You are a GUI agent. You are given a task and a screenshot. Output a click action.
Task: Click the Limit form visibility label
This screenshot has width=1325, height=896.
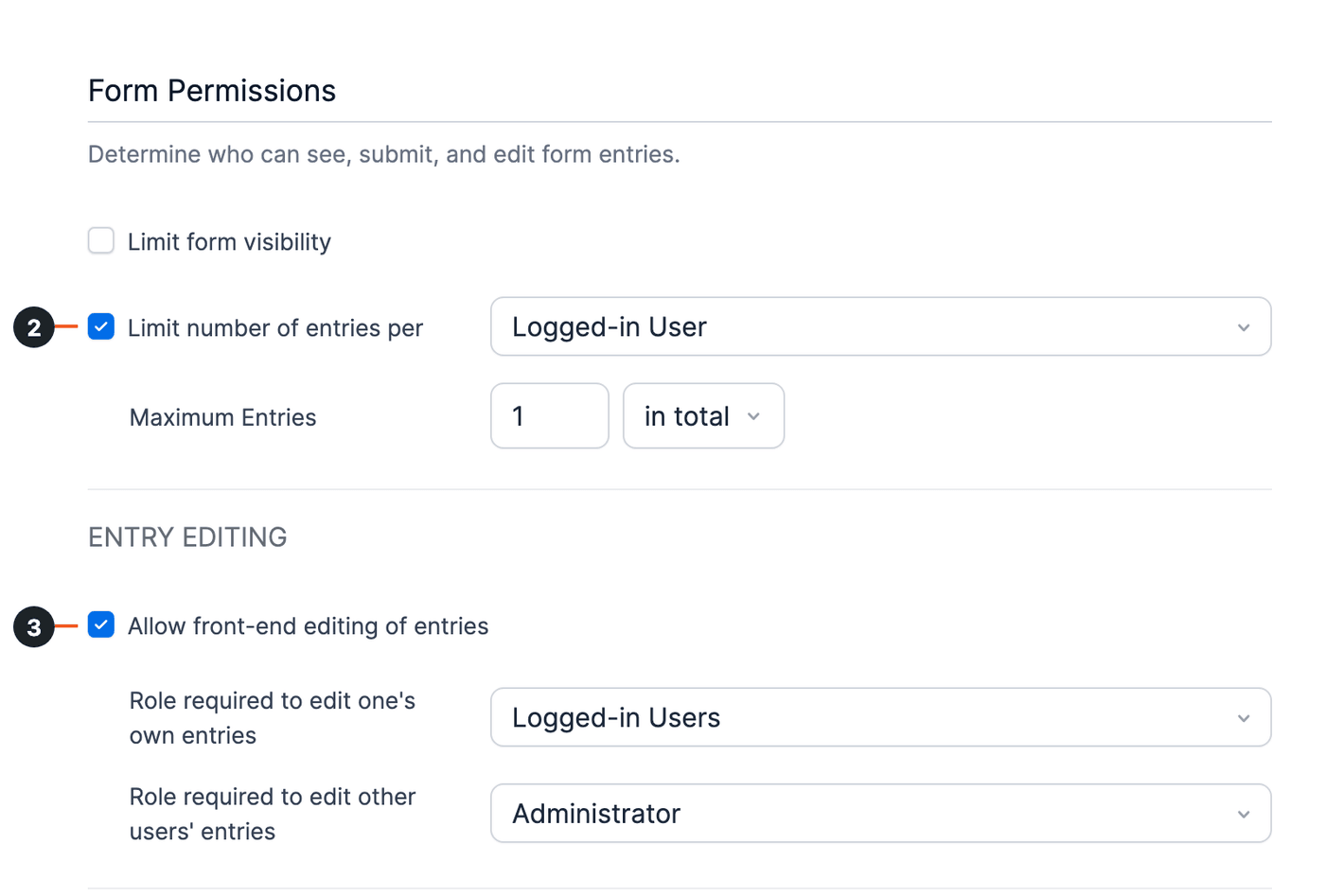click(229, 242)
